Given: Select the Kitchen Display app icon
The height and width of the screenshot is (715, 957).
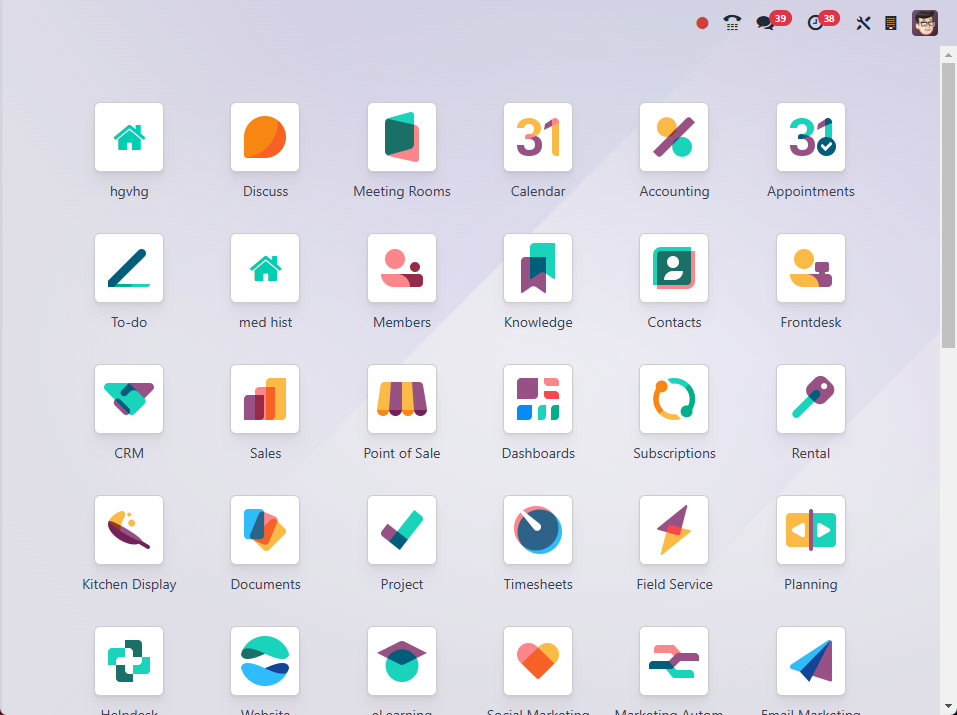Looking at the screenshot, I should coord(129,530).
